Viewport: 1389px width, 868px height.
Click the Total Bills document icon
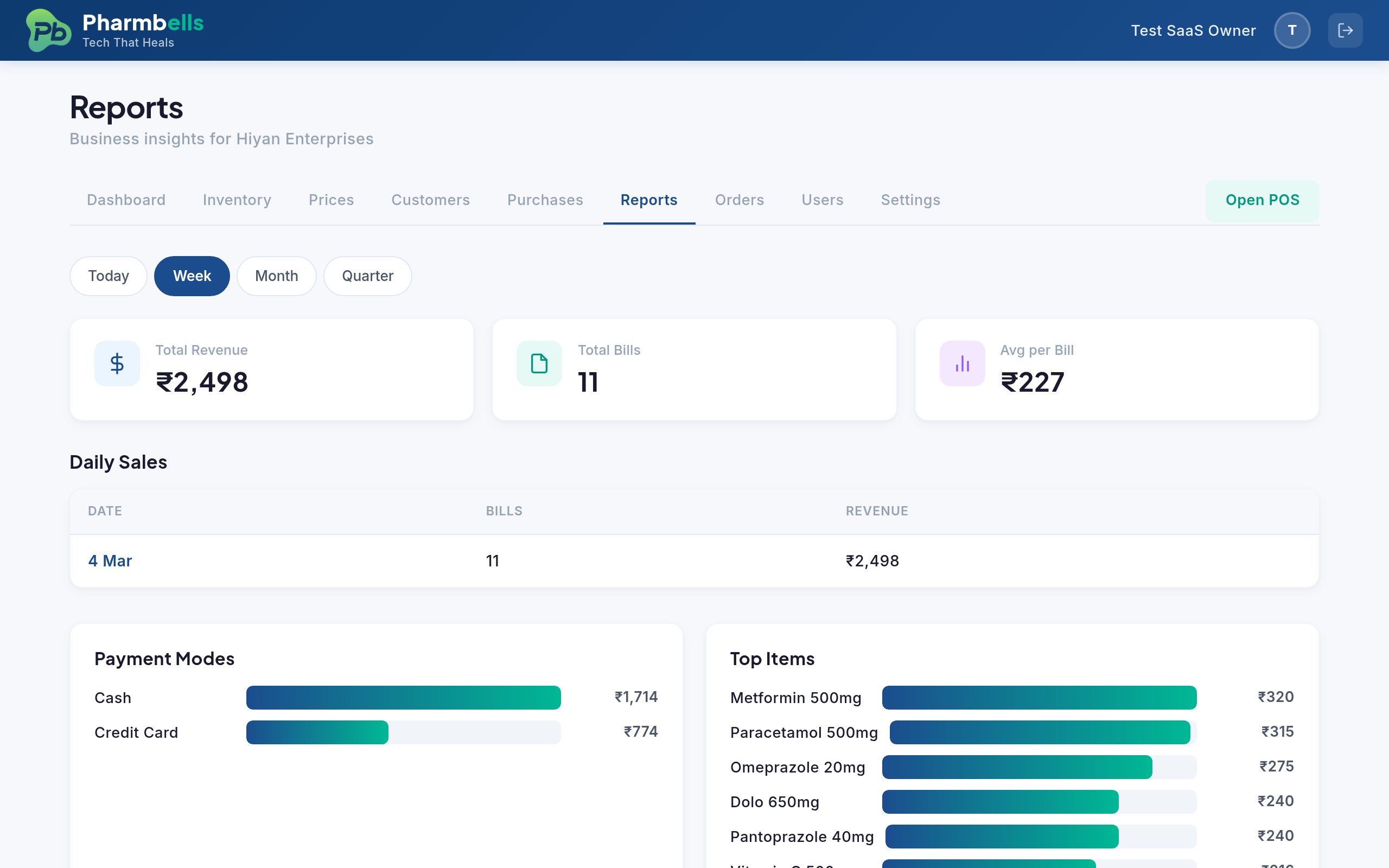coord(539,363)
